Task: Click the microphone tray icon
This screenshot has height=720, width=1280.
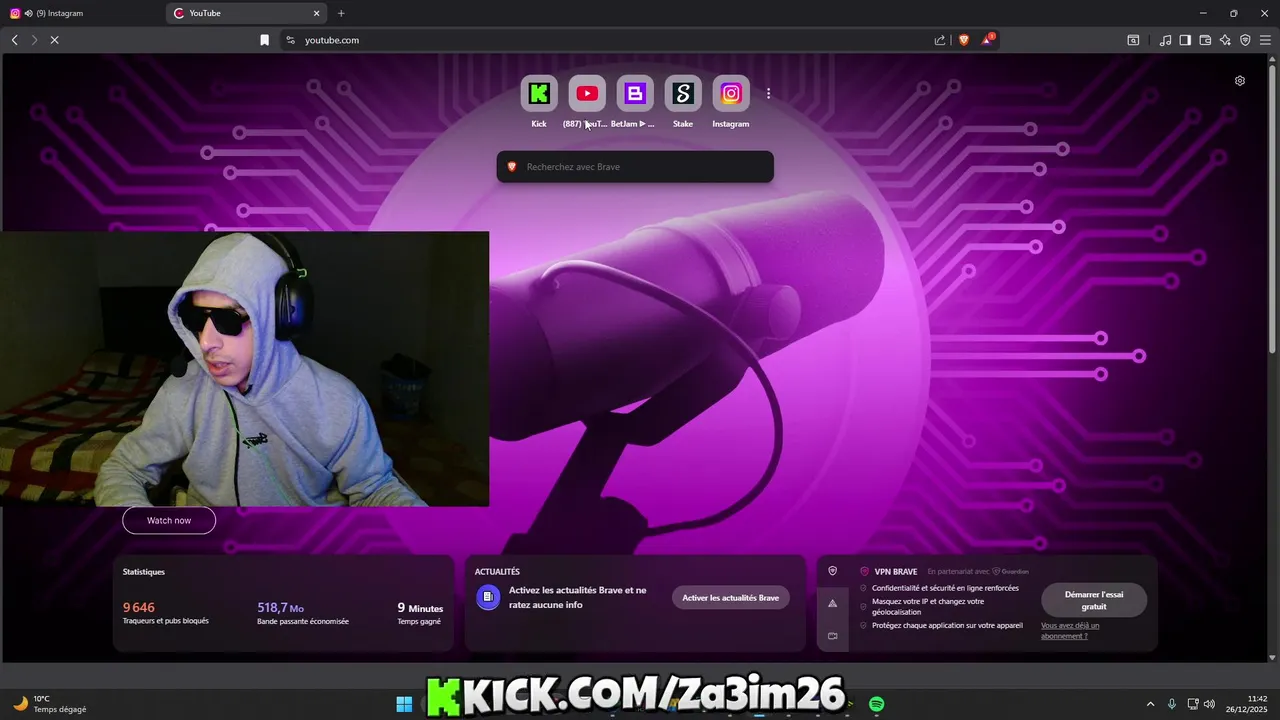Action: [x=1172, y=704]
